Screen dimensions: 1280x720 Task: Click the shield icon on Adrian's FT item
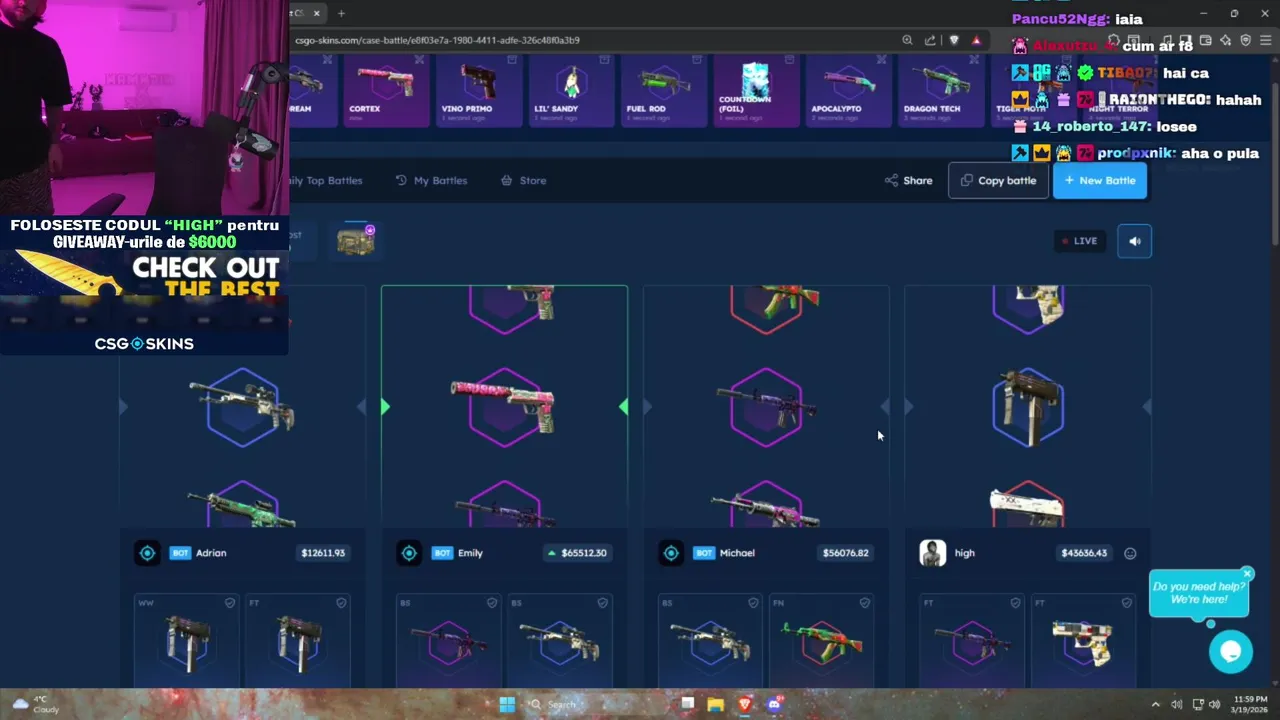tap(341, 603)
